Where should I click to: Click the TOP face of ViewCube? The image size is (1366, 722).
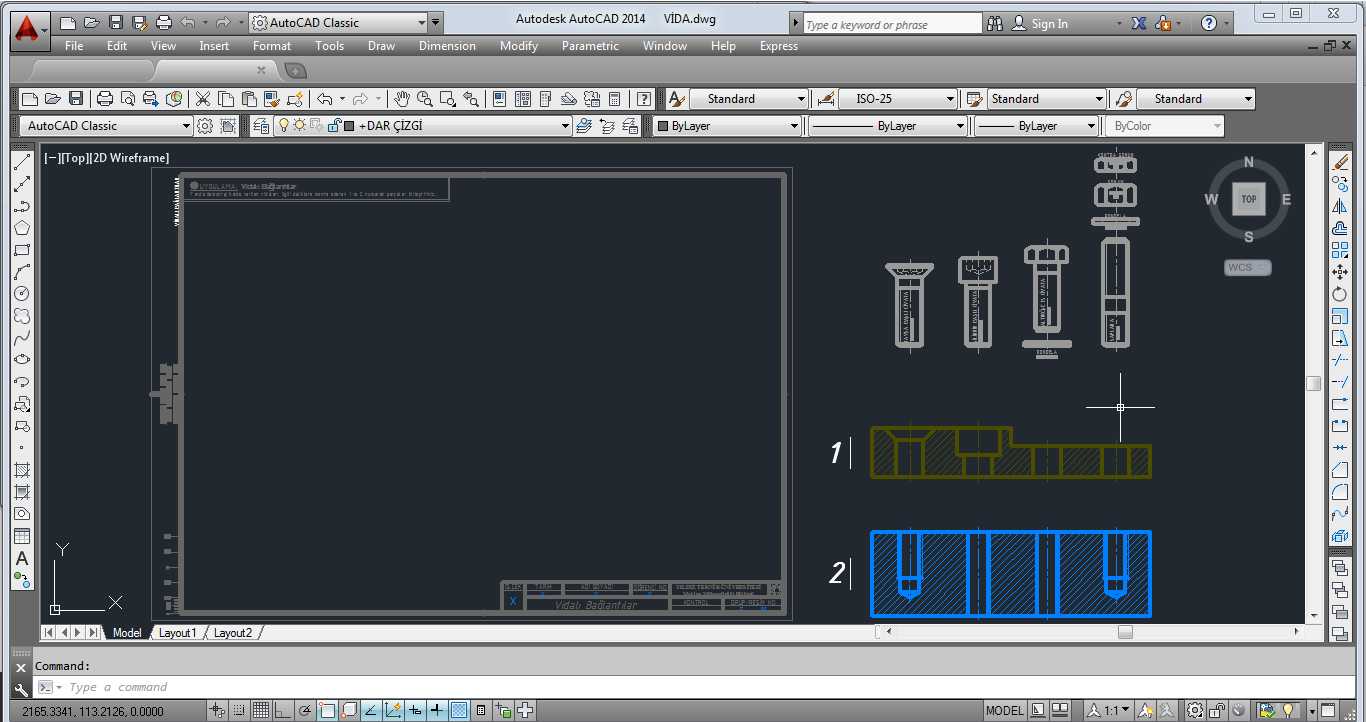[1249, 199]
